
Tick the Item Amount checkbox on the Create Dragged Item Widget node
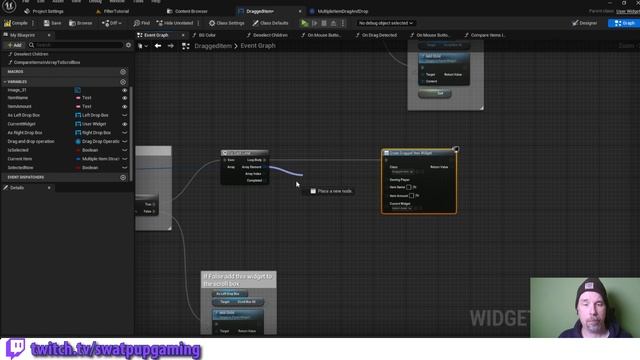tap(411, 196)
